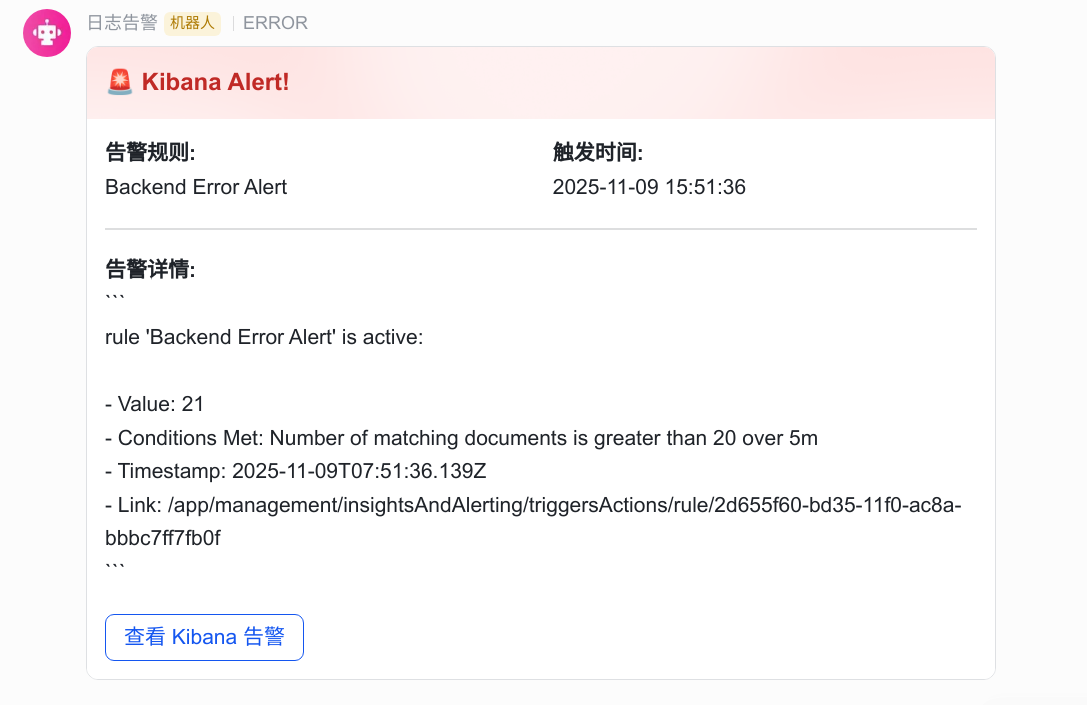Click the 告警规则 field label
Image resolution: width=1087 pixels, height=705 pixels.
(x=150, y=152)
